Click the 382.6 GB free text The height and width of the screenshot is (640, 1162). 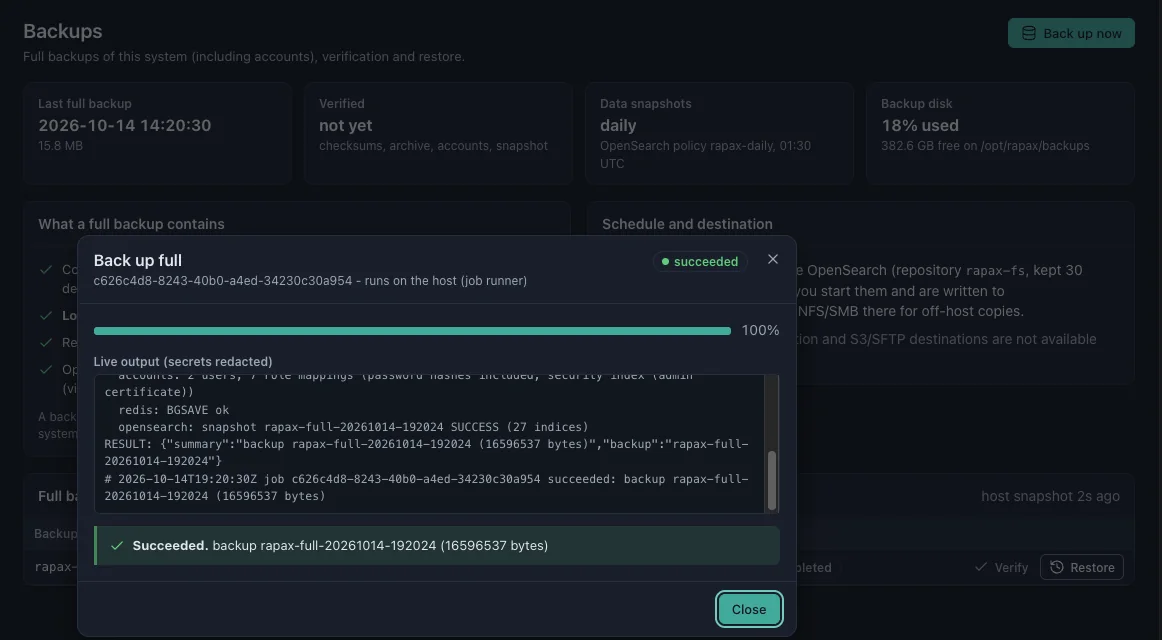tap(985, 146)
